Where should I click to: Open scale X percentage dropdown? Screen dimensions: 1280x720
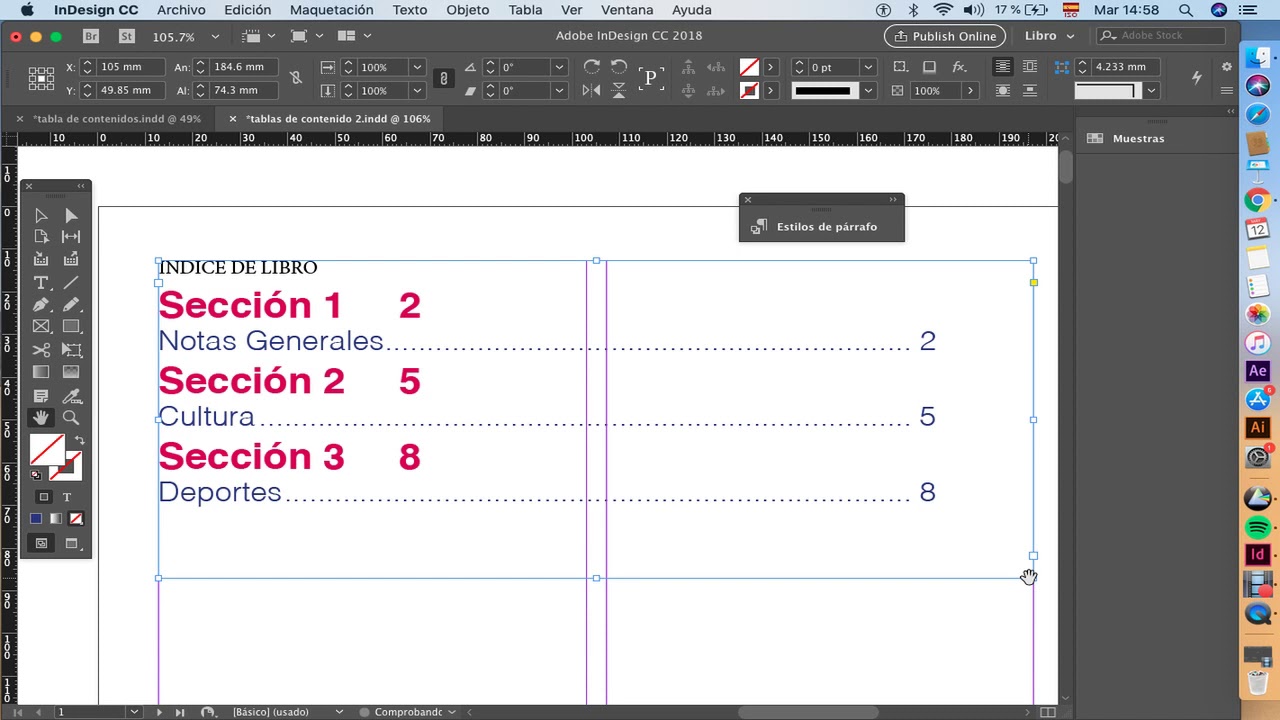(x=417, y=67)
